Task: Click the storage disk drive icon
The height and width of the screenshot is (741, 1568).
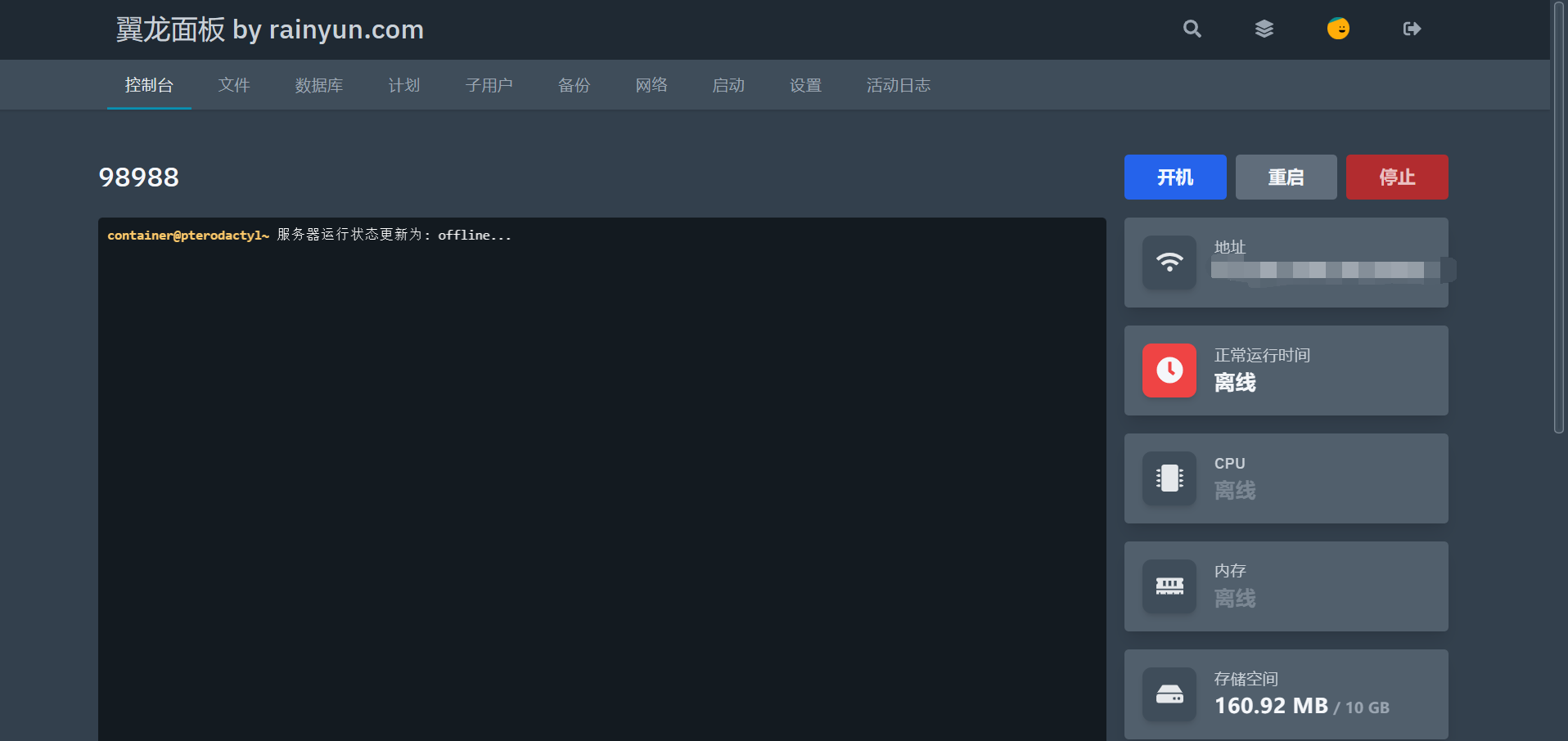Action: click(1169, 694)
